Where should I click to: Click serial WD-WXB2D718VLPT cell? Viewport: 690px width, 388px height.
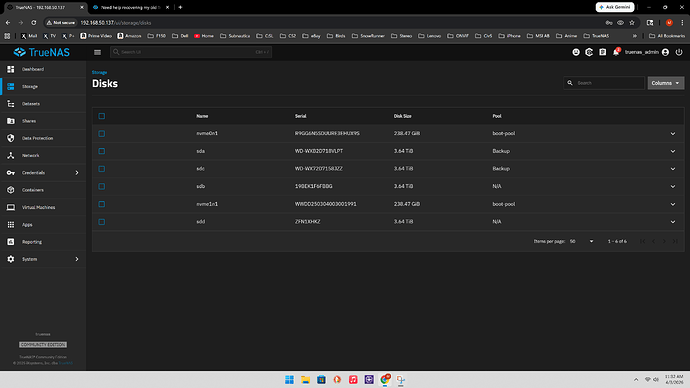pos(319,151)
